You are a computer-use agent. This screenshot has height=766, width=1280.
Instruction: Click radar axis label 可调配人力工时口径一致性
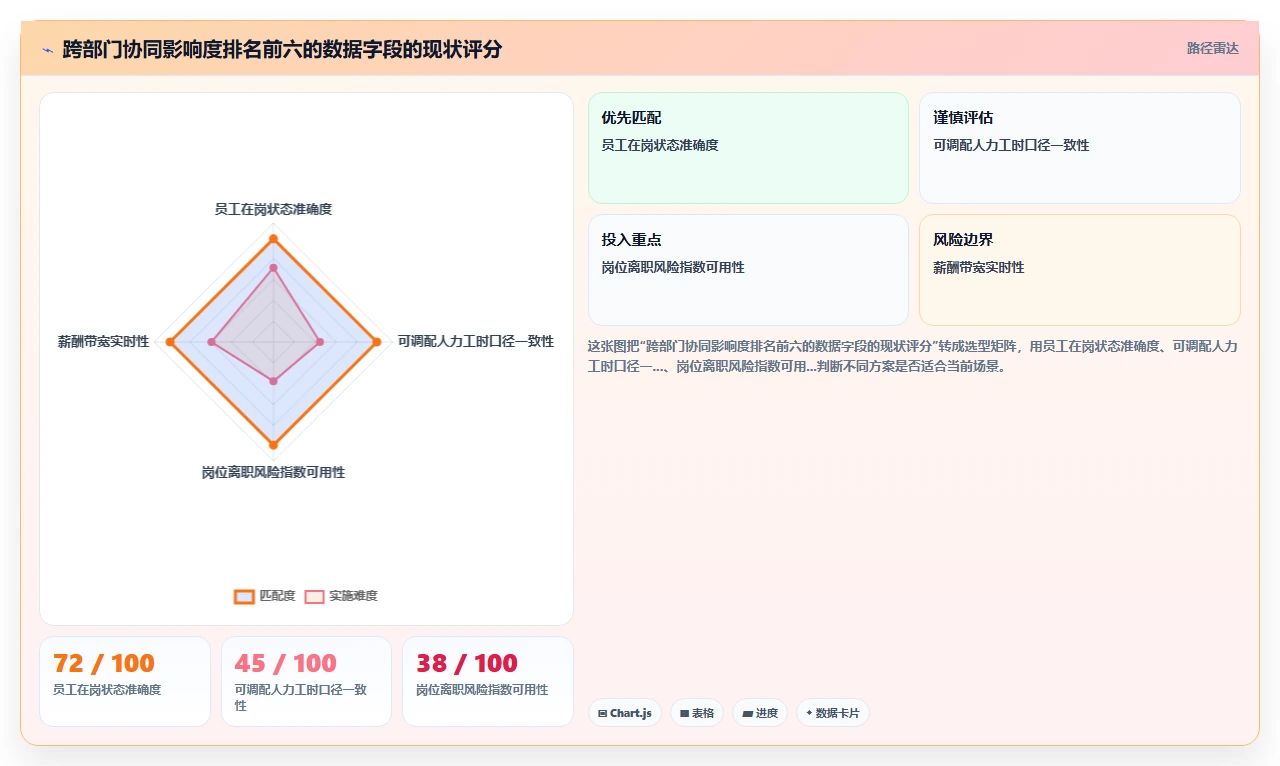[x=476, y=342]
